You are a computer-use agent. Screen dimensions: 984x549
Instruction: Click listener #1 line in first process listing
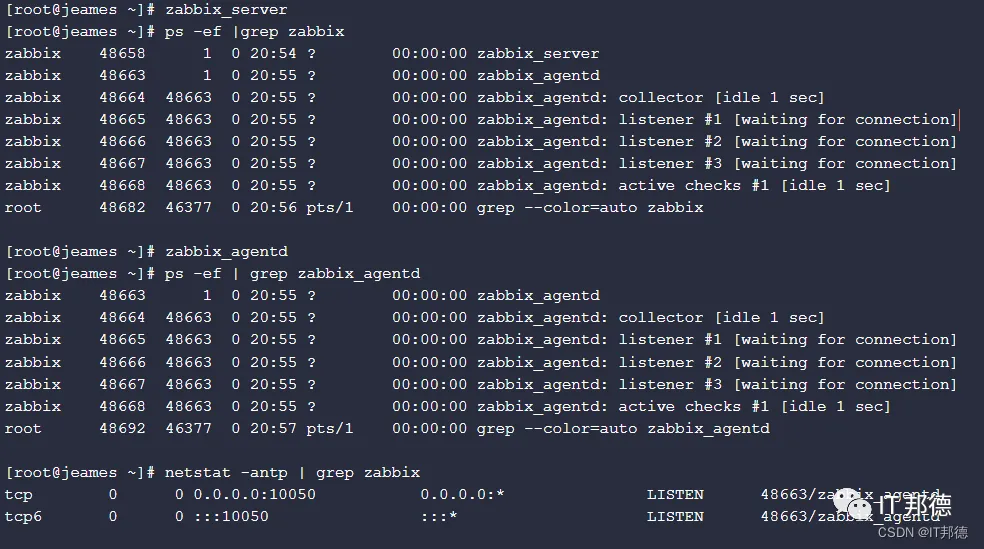[x=481, y=120]
